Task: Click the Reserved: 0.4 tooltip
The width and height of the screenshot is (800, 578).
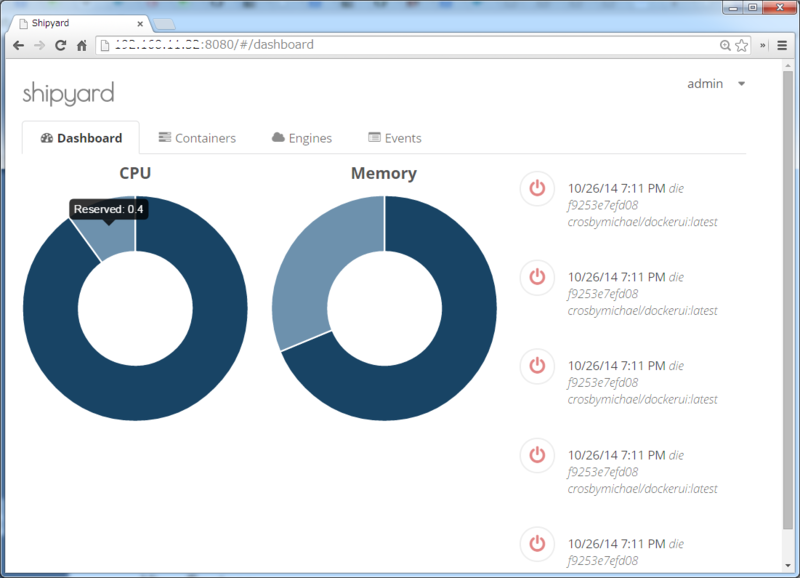Action: (109, 209)
